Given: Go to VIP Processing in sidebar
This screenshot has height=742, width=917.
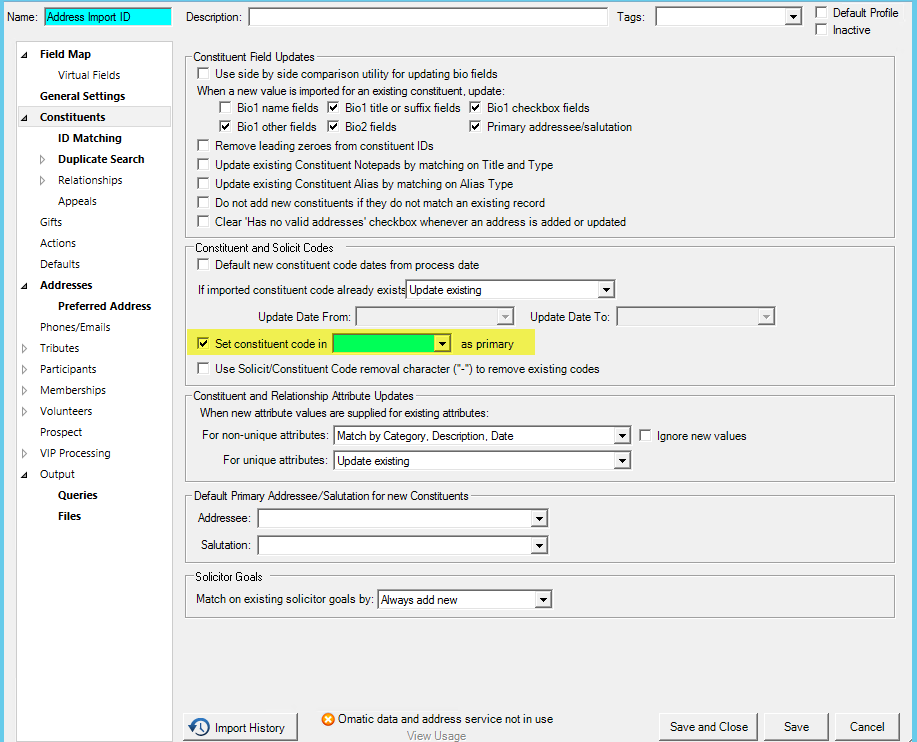Looking at the screenshot, I should click(x=75, y=454).
